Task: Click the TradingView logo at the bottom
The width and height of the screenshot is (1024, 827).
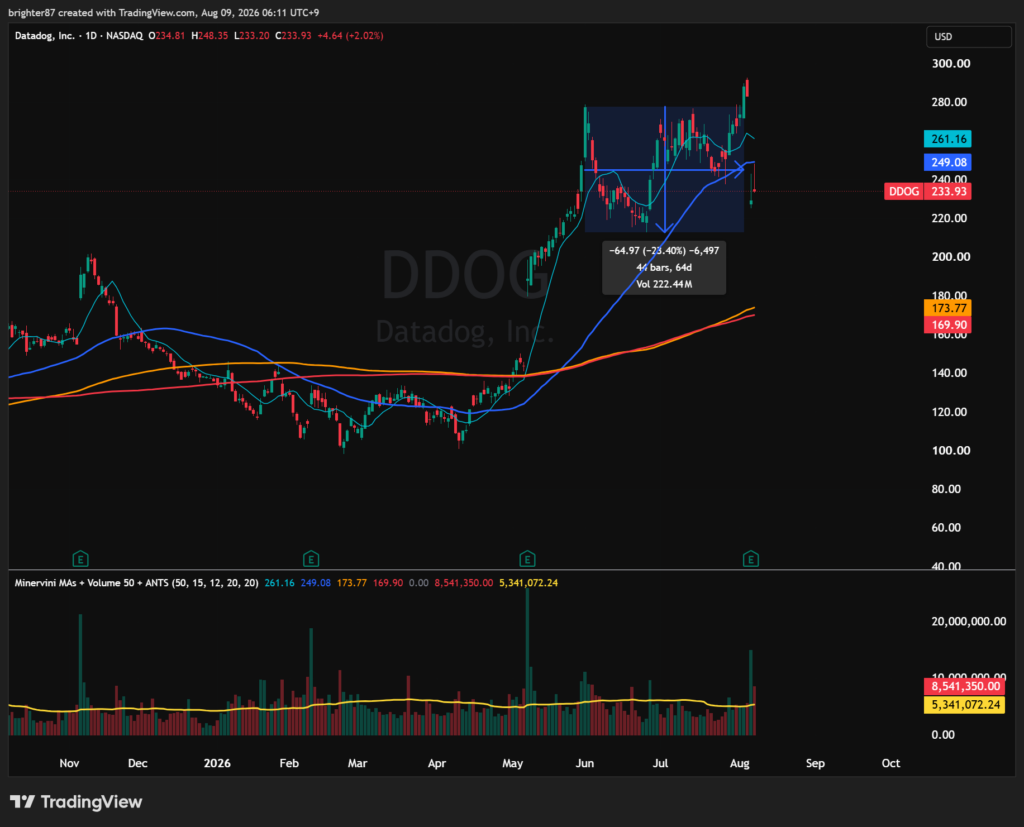Action: 76,802
